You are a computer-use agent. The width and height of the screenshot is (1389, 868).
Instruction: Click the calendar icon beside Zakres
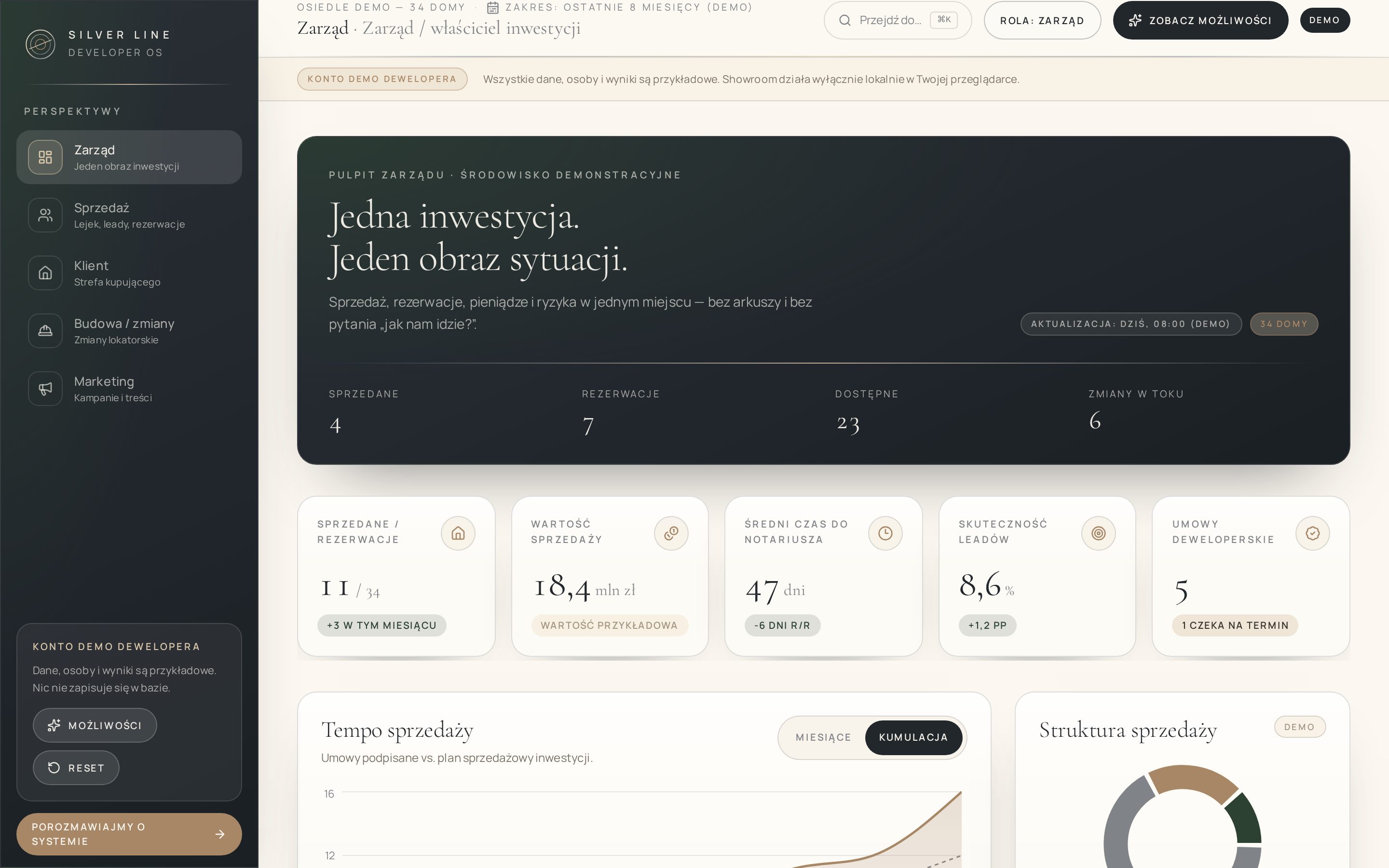coord(492,8)
